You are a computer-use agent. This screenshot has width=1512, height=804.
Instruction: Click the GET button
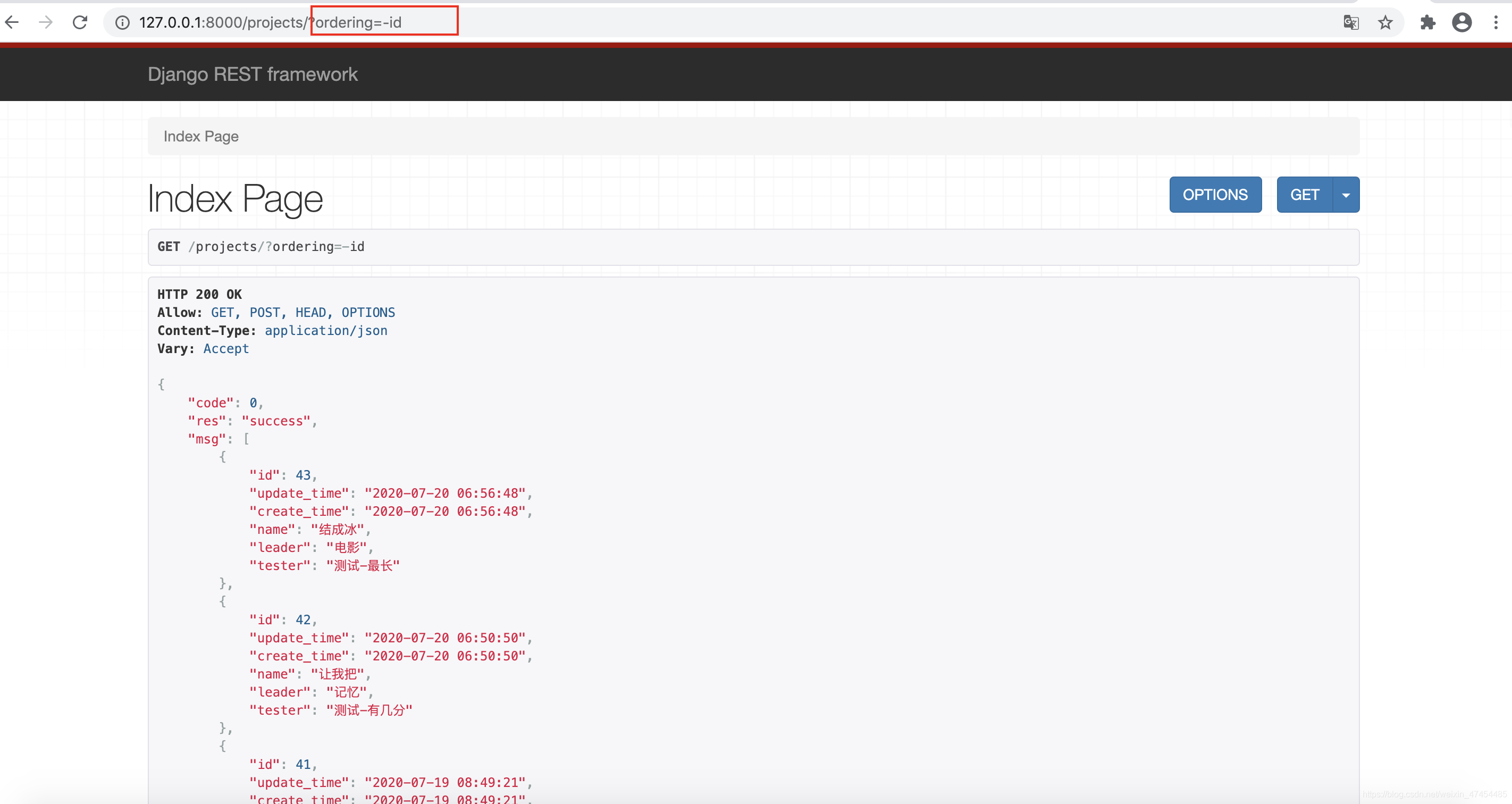click(1304, 194)
